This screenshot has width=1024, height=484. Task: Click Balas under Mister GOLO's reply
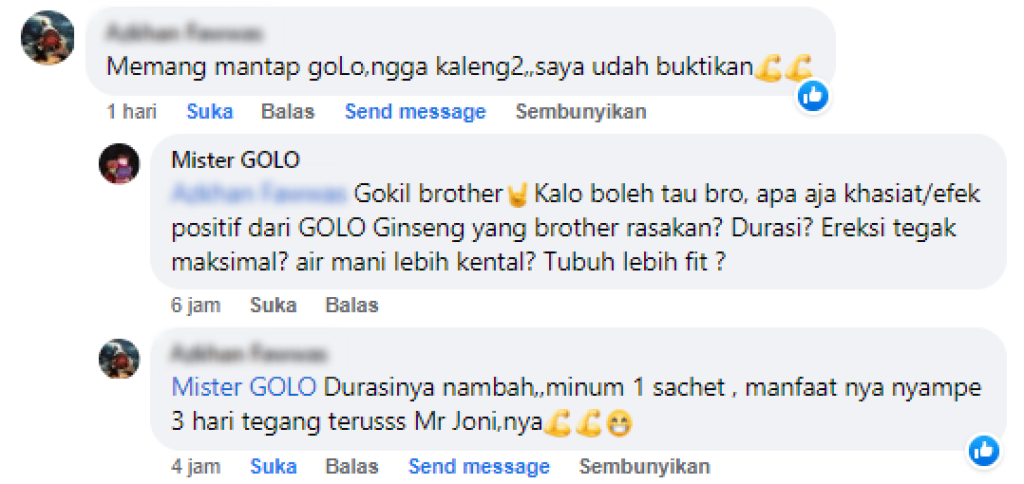(352, 305)
